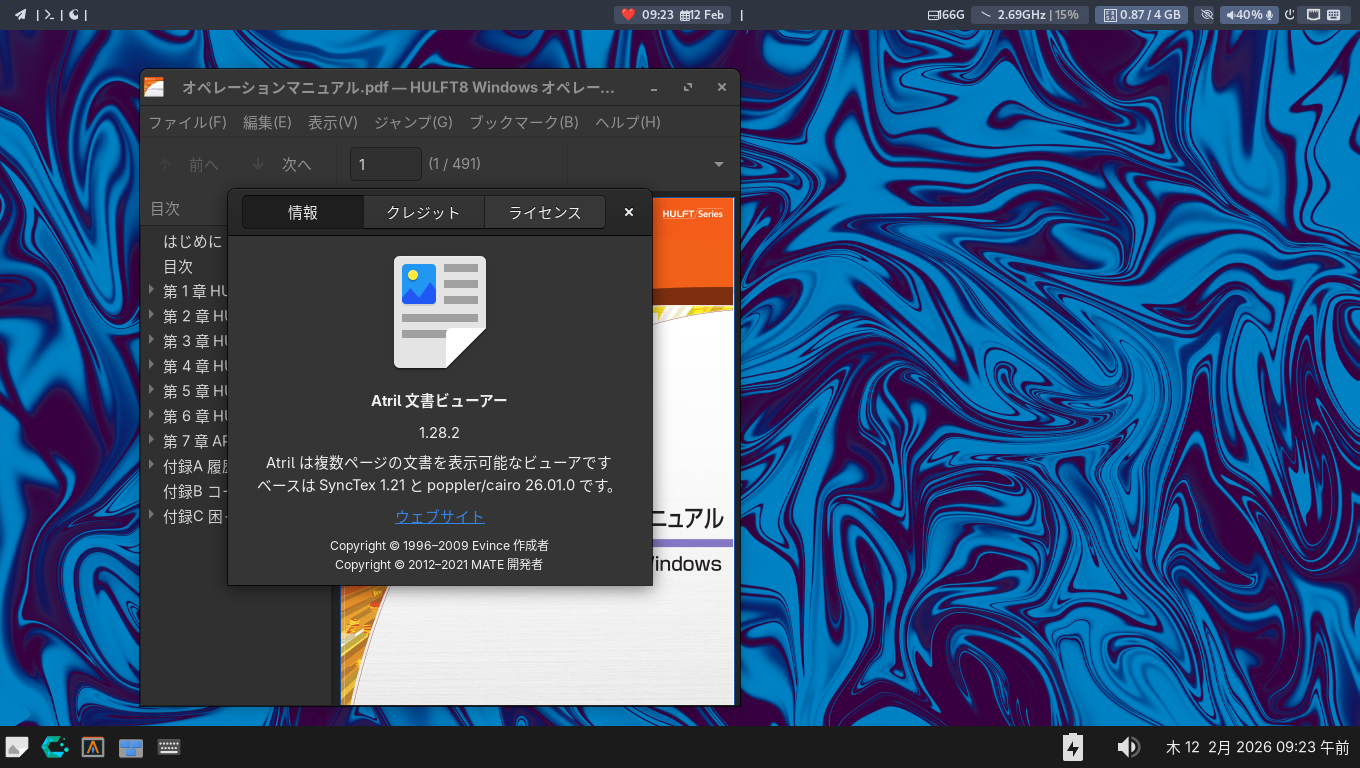Close the about dialog with the X button

(629, 212)
